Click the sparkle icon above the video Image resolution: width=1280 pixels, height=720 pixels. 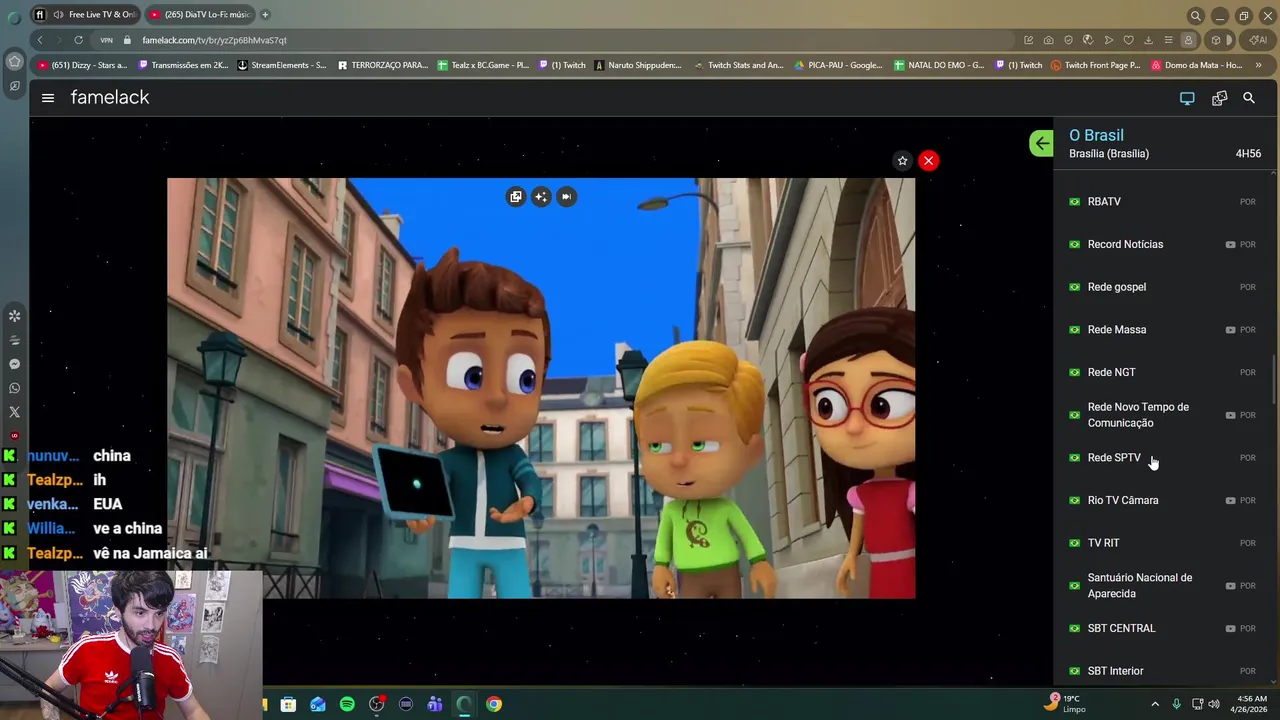(x=541, y=197)
